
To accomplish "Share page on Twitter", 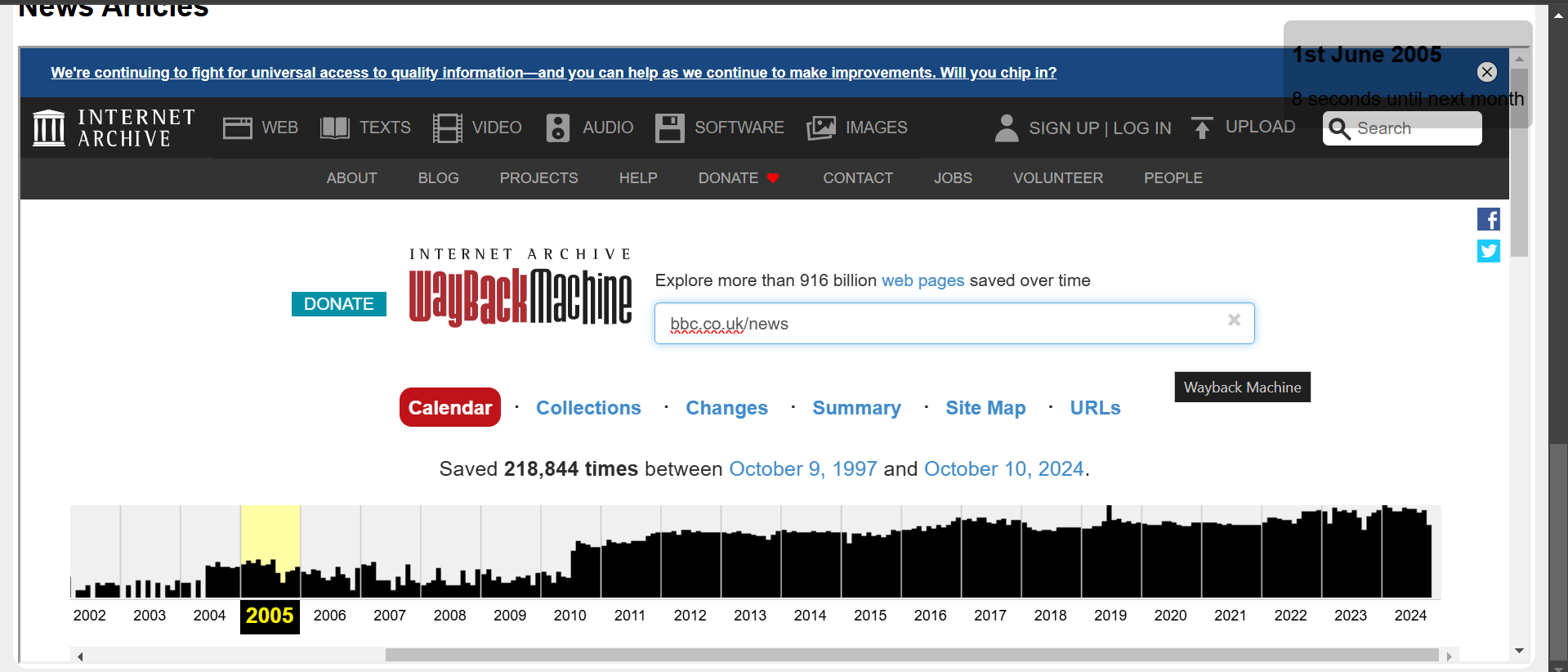I will pos(1488,251).
